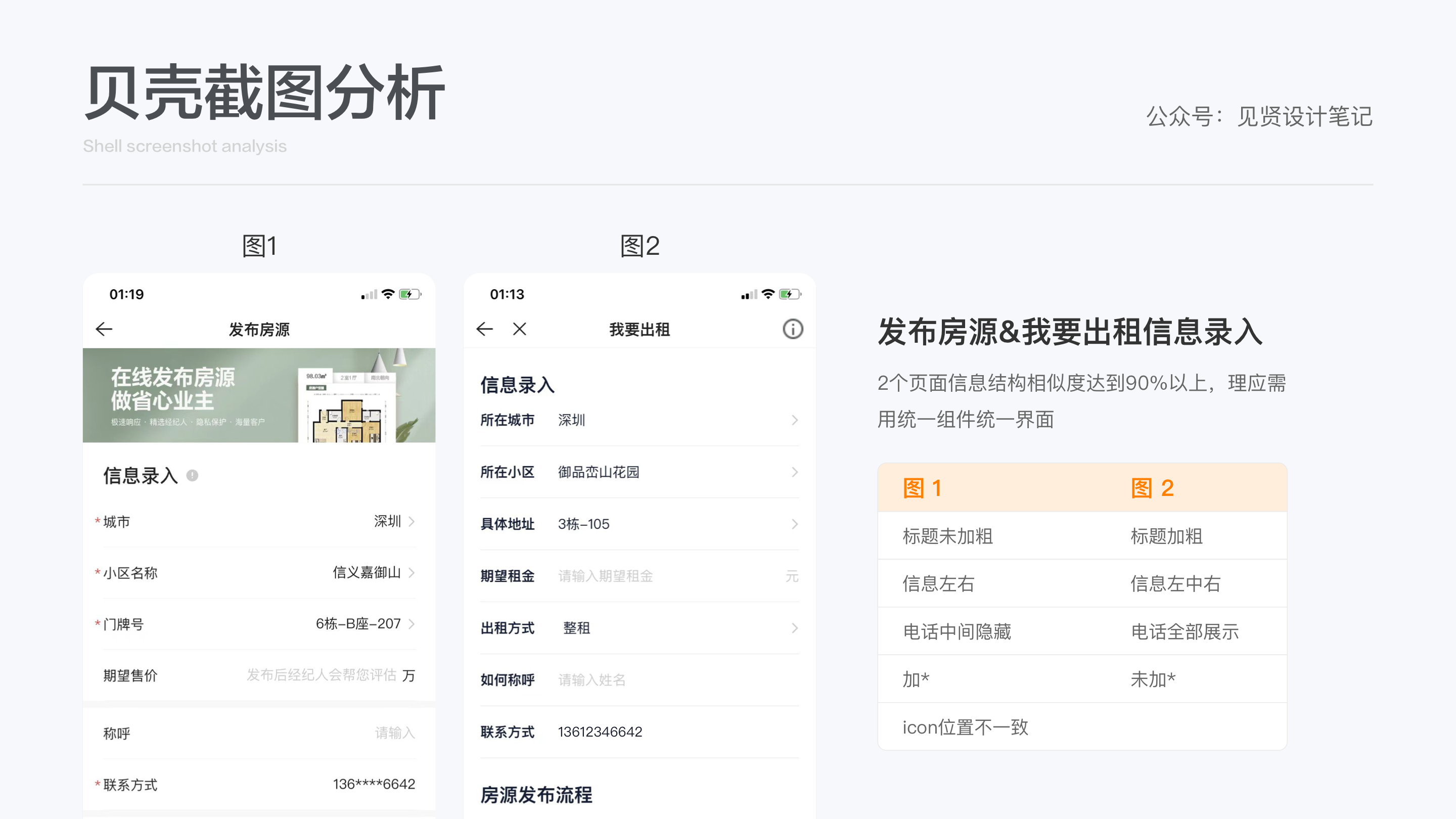This screenshot has width=1456, height=819.
Task: Click 期望租金 input placeholder field
Action: (605, 576)
